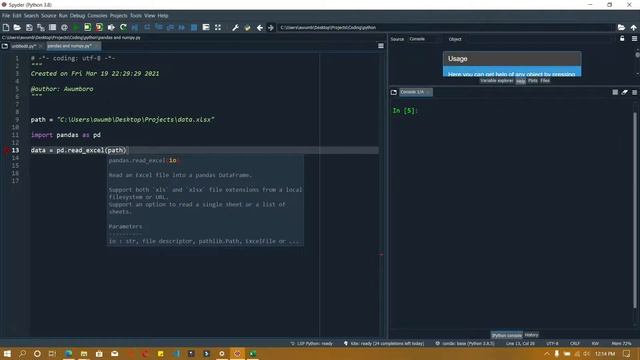
Task: Clear console variables with eraser icon
Action: pyautogui.click(x=624, y=92)
